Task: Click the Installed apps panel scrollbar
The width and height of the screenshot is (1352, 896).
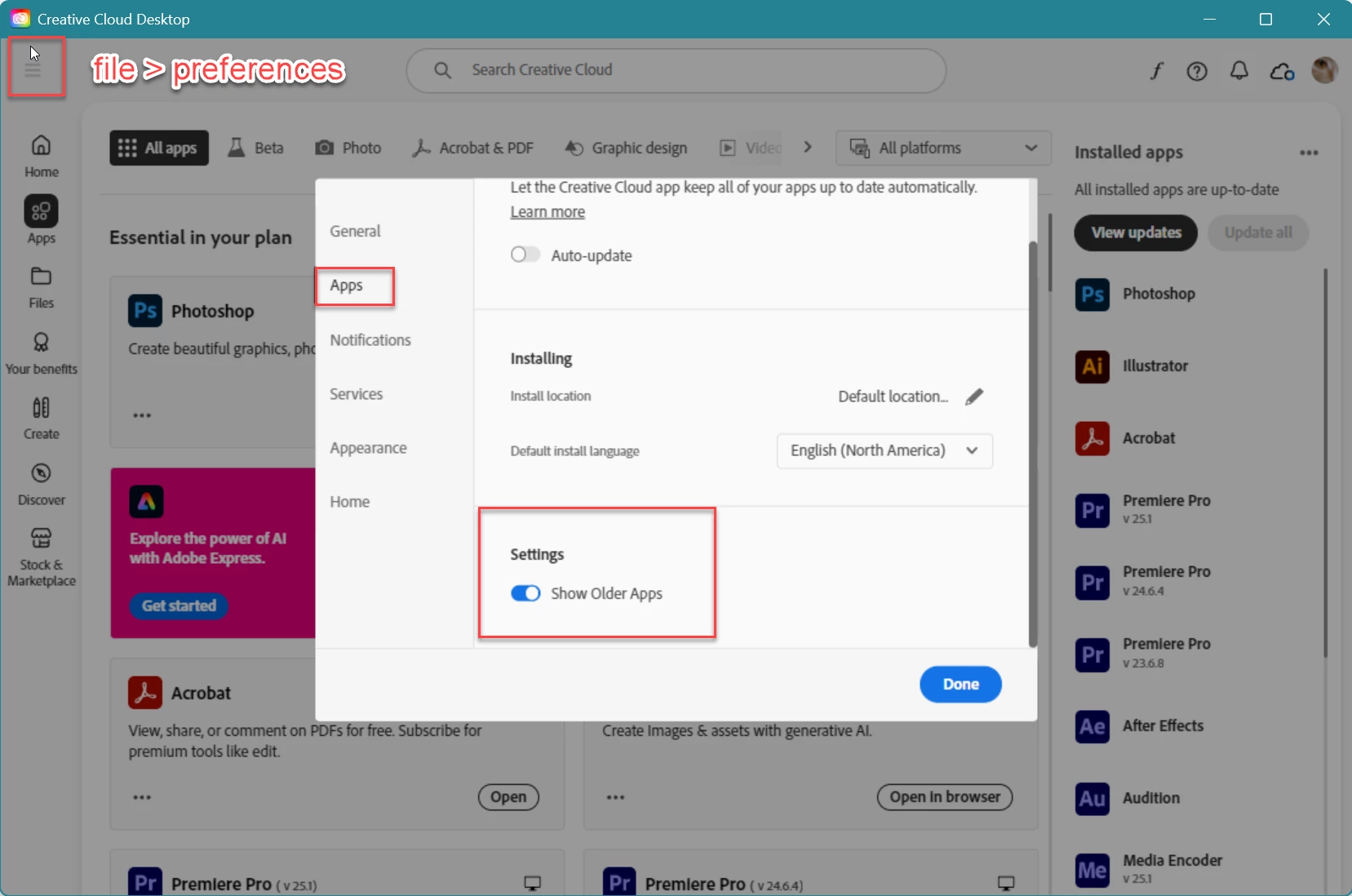Action: pyautogui.click(x=1325, y=463)
